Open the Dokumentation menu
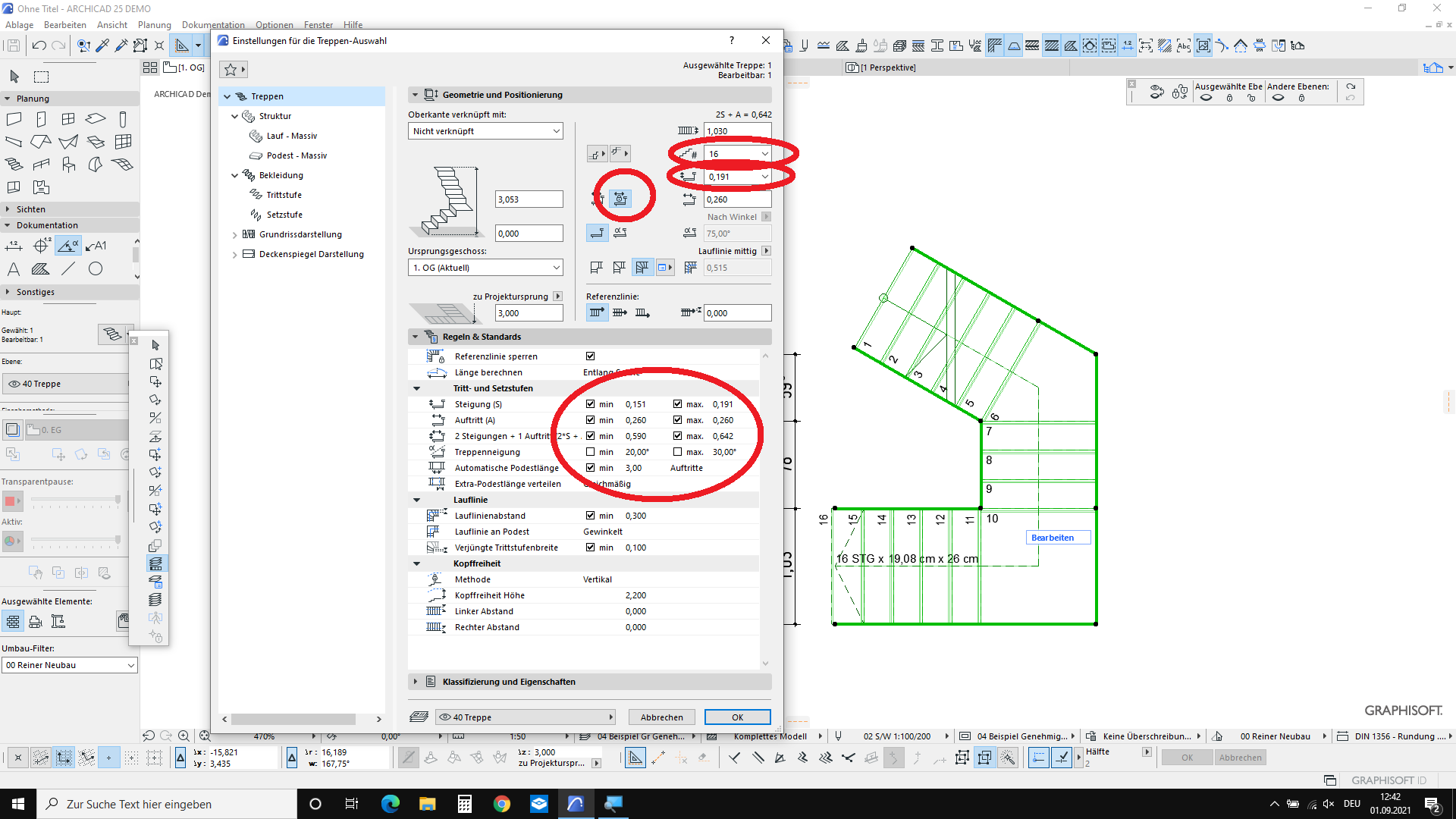1456x819 pixels. [213, 25]
